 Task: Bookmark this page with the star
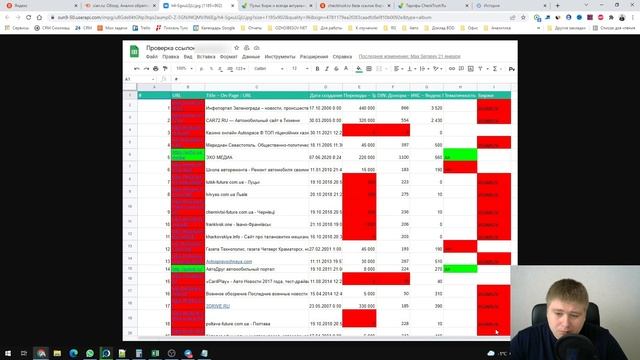(x=523, y=18)
